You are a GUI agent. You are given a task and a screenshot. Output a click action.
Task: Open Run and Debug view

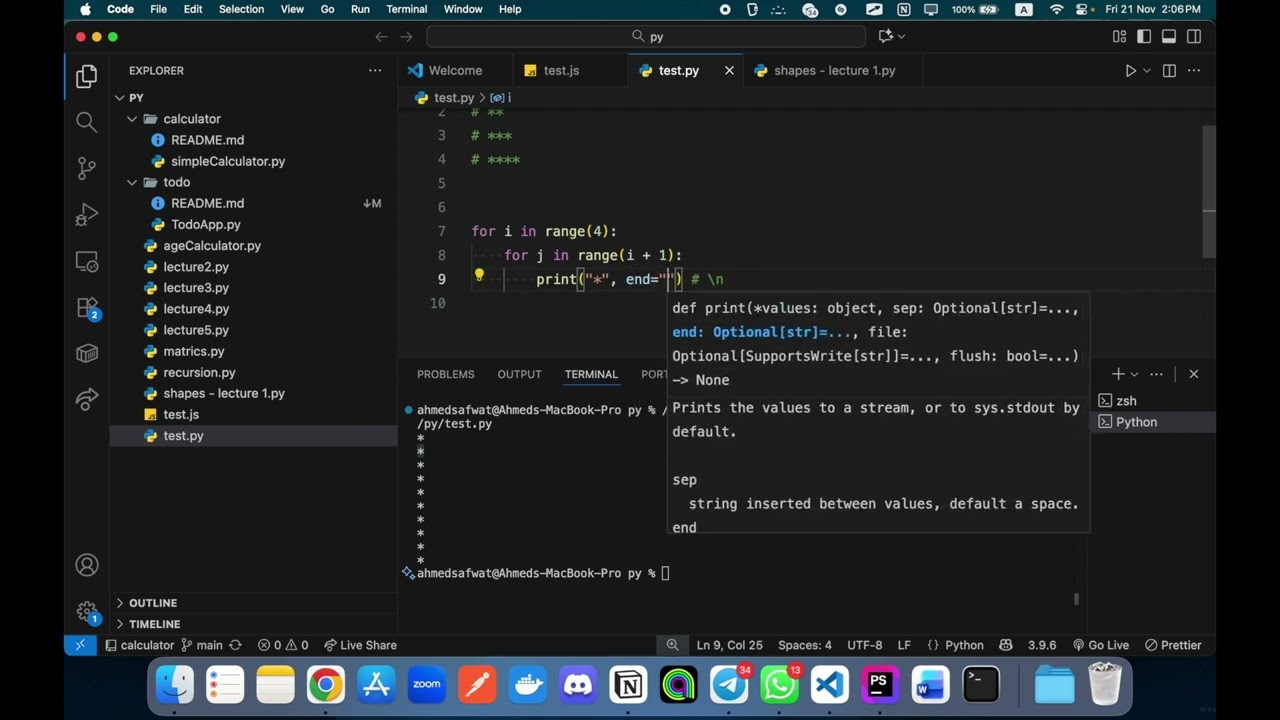pos(87,215)
